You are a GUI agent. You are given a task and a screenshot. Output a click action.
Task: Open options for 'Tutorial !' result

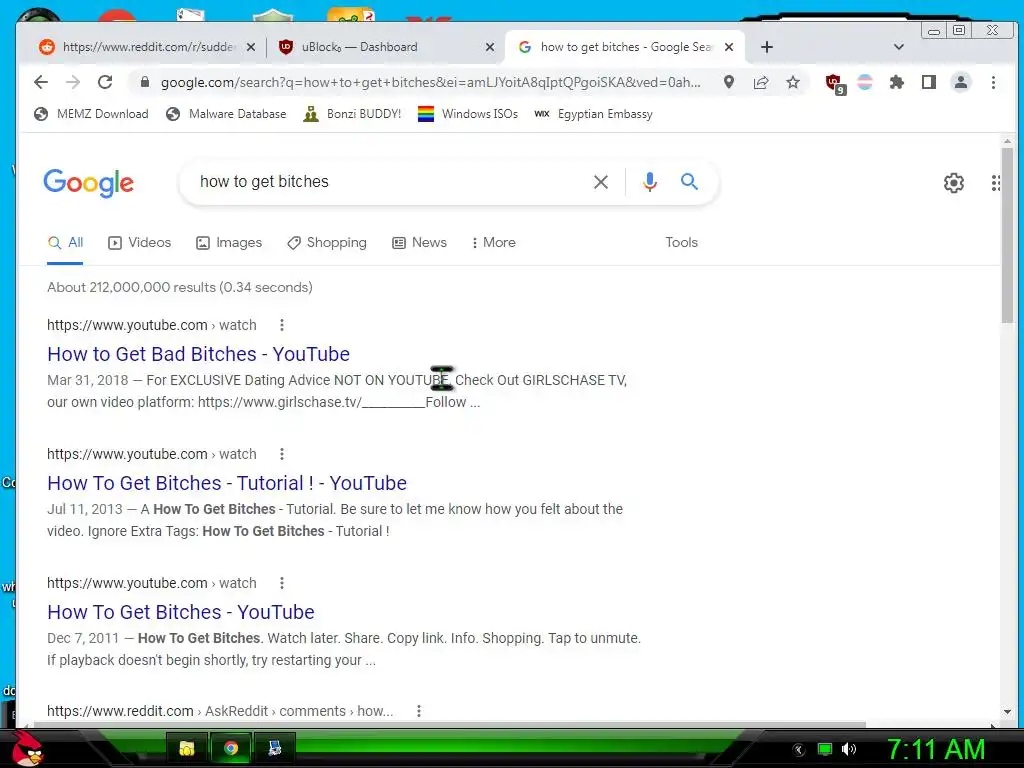point(281,454)
